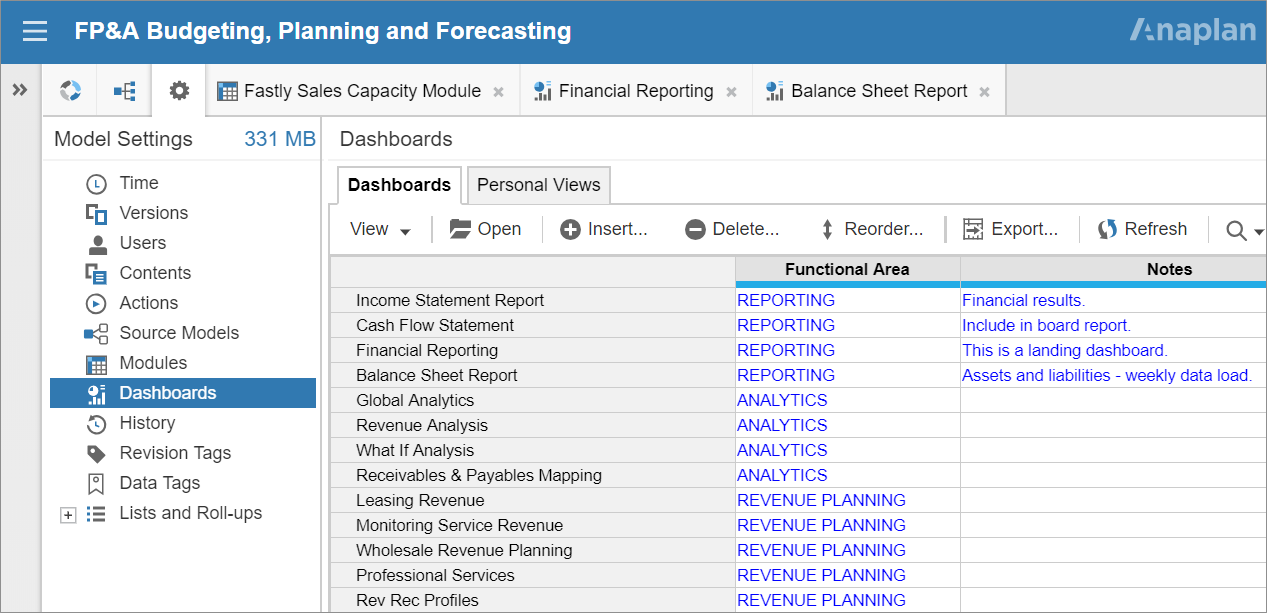Select the Income Statement Report row

[450, 300]
